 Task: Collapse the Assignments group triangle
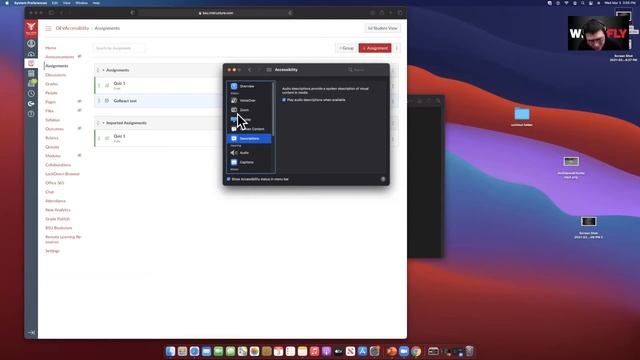tap(103, 70)
